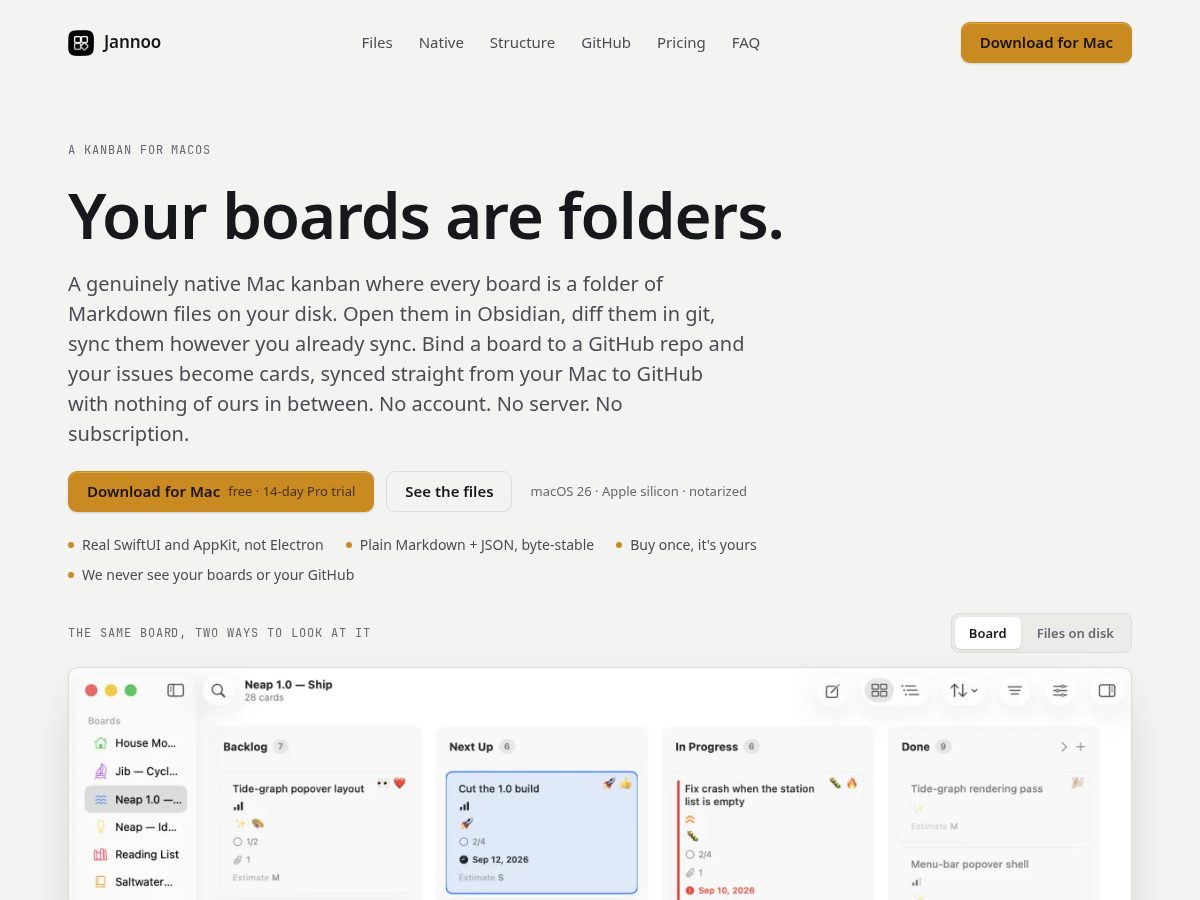
Task: Click the Neap 1.0 — Ship window title
Action: click(288, 685)
